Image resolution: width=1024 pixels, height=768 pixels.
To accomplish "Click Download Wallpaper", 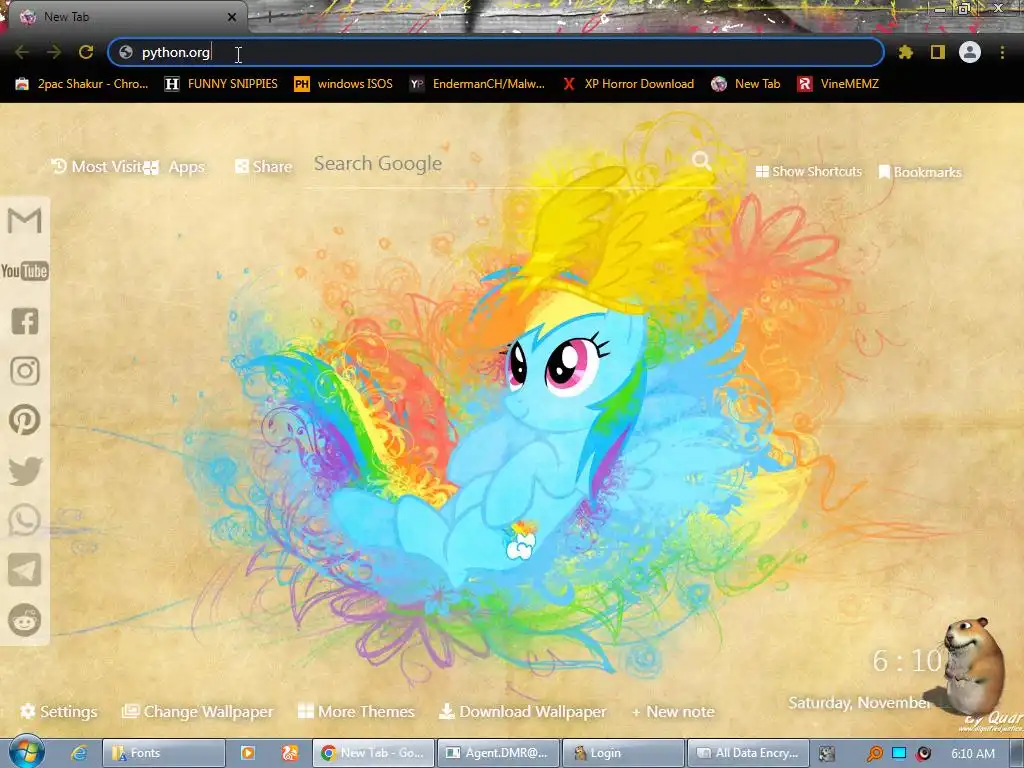I will coord(522,711).
